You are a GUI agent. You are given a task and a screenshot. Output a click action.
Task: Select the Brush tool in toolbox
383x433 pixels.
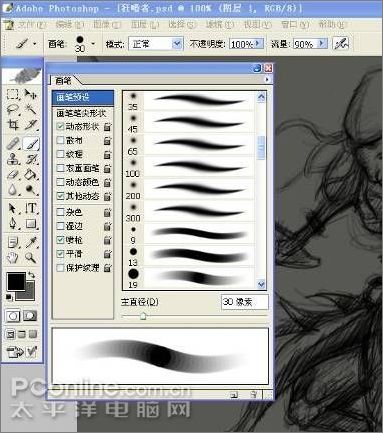31,144
